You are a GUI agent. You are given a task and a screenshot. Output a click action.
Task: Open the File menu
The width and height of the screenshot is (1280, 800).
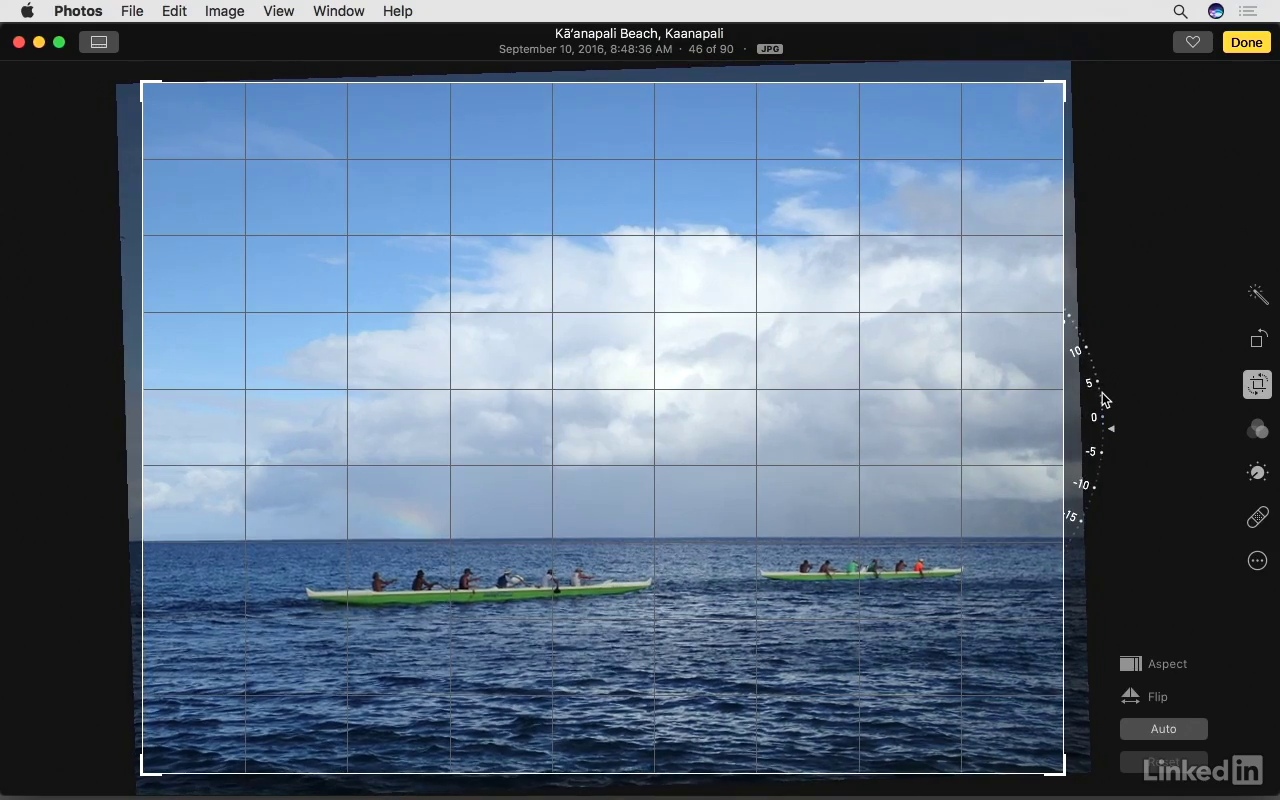(132, 11)
